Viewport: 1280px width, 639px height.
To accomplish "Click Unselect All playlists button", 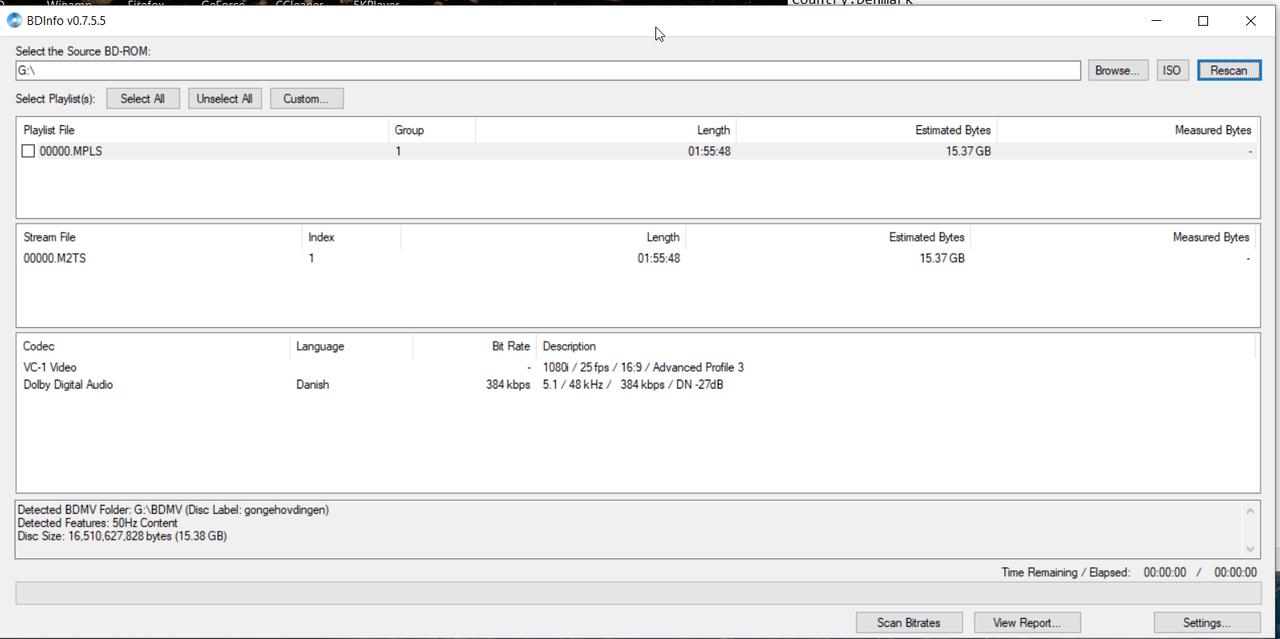I will point(225,99).
